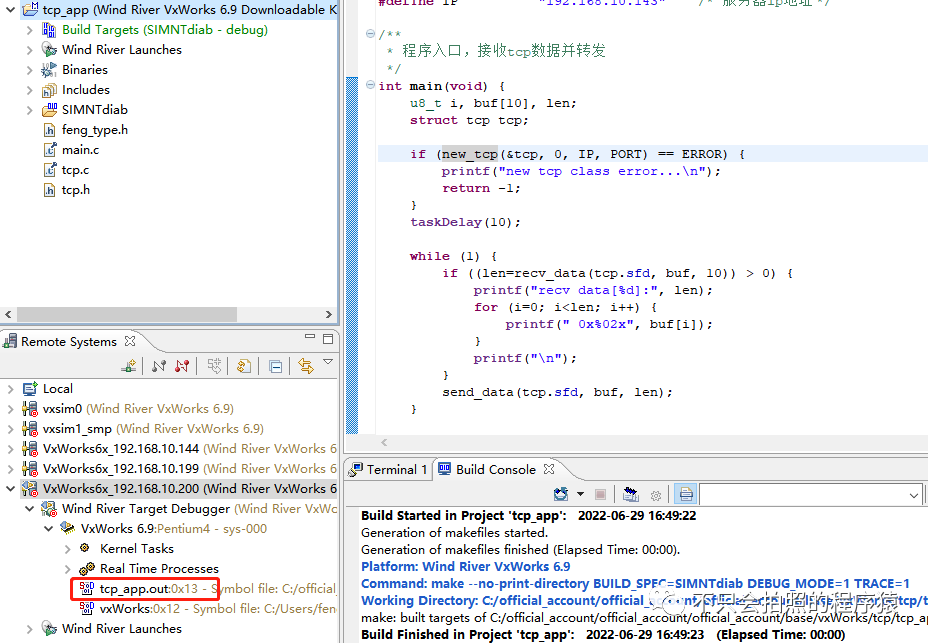The height and width of the screenshot is (643, 928).
Task: Click the red disconnect target icon
Action: pyautogui.click(x=182, y=367)
